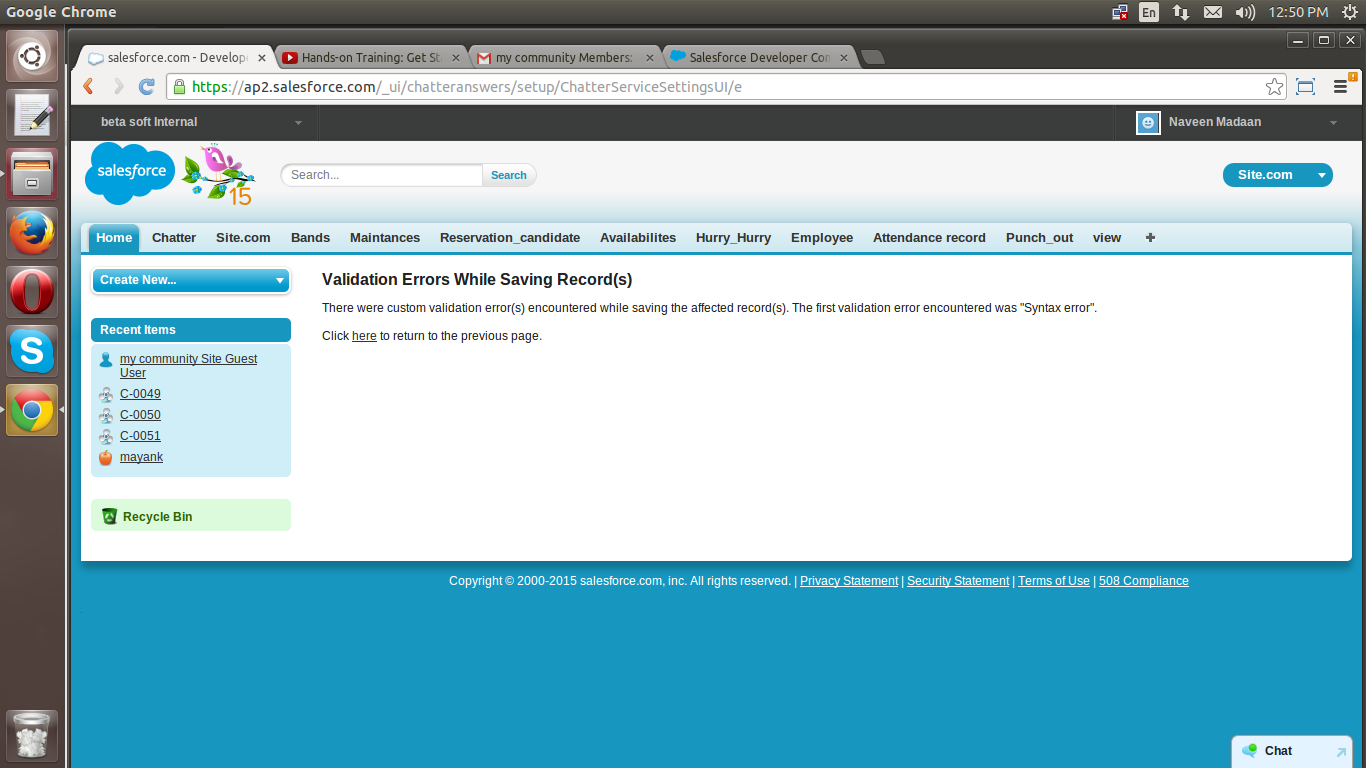Screen dimensions: 1366x768
Task: Open the Privacy Statement link
Action: pos(849,581)
